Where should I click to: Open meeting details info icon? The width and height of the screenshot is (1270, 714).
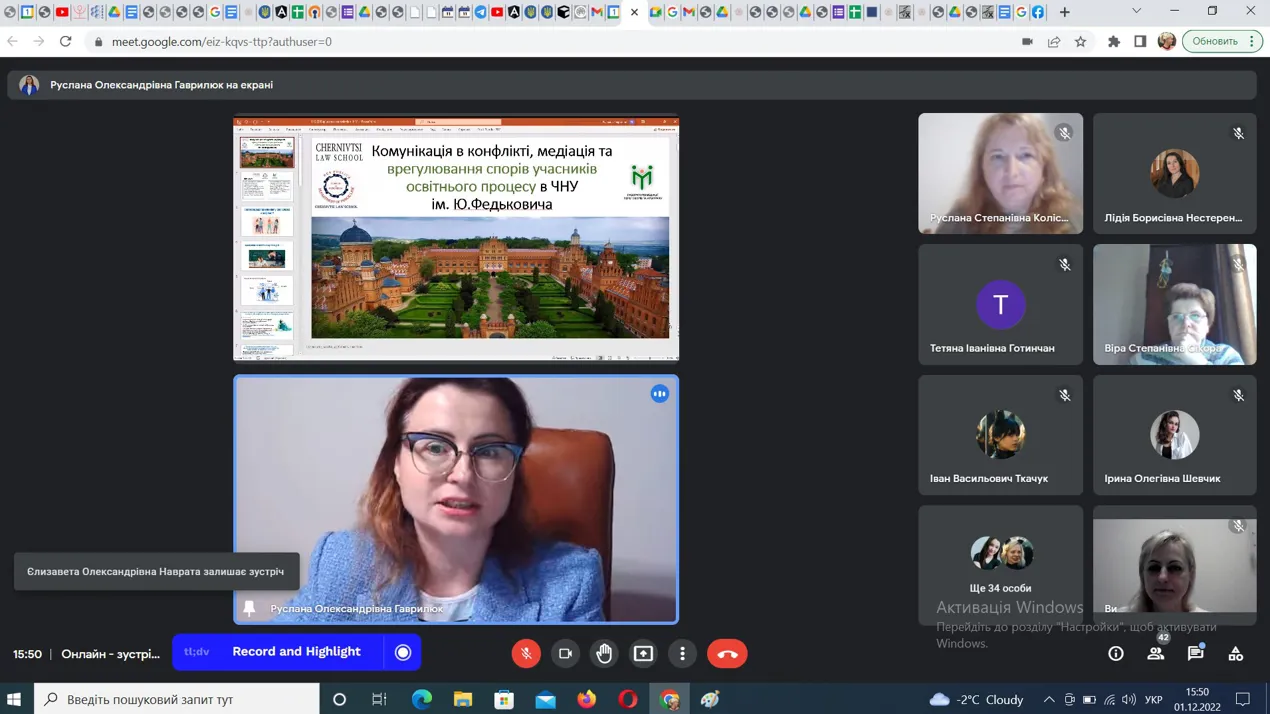click(x=1116, y=653)
